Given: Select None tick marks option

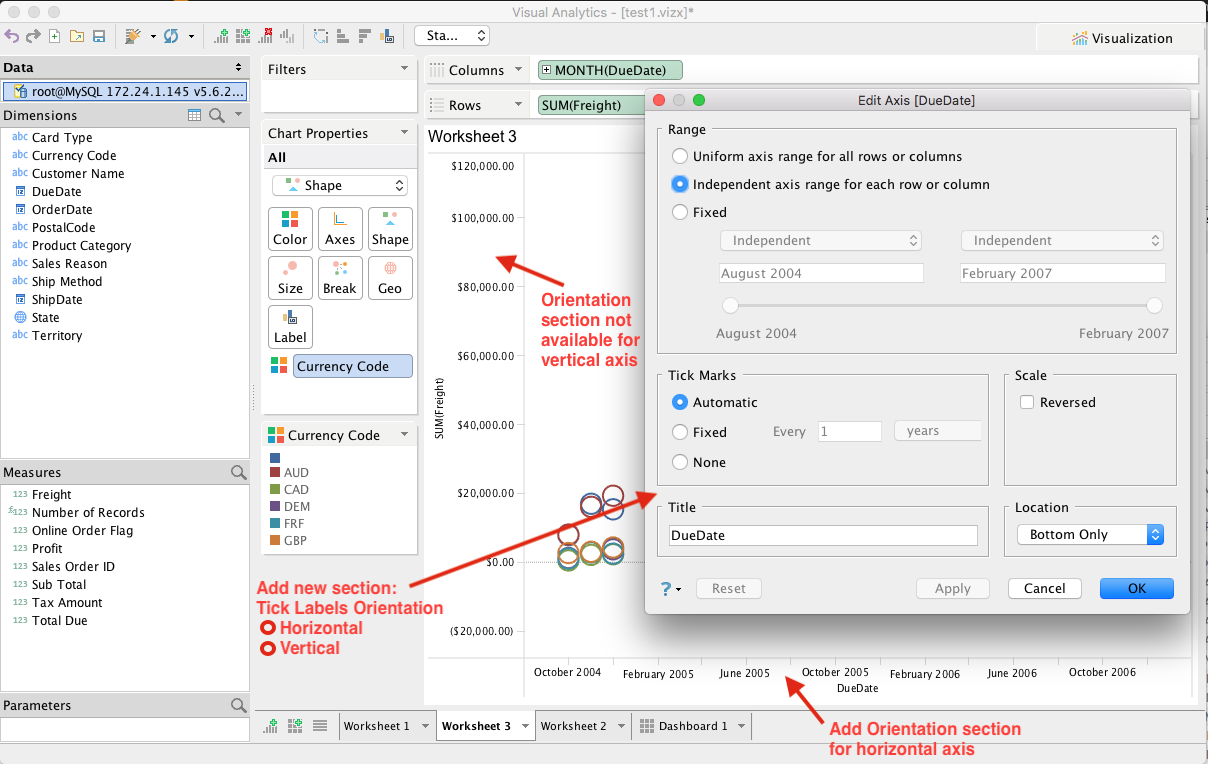Looking at the screenshot, I should (x=680, y=462).
